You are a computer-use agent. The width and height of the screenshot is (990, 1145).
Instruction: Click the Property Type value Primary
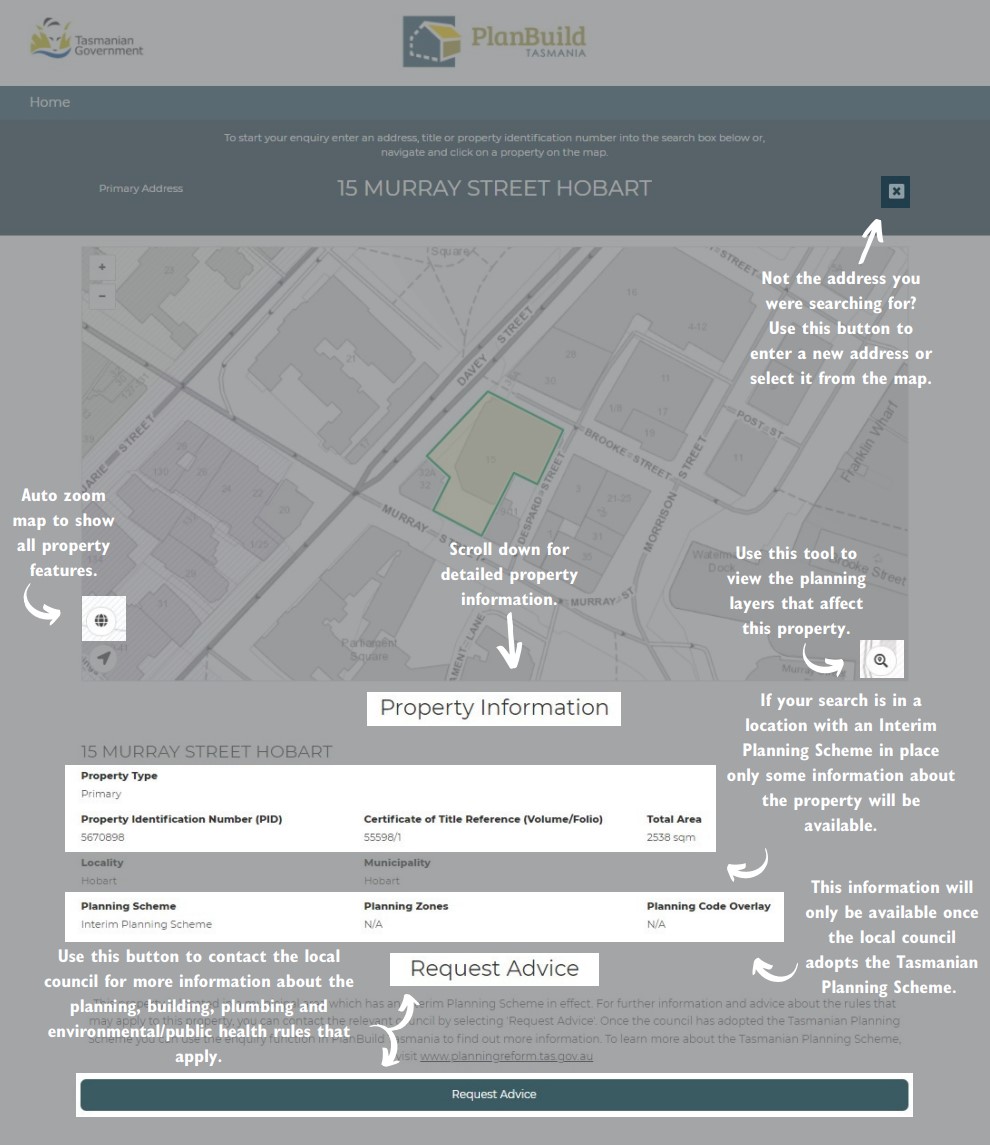[x=101, y=794]
